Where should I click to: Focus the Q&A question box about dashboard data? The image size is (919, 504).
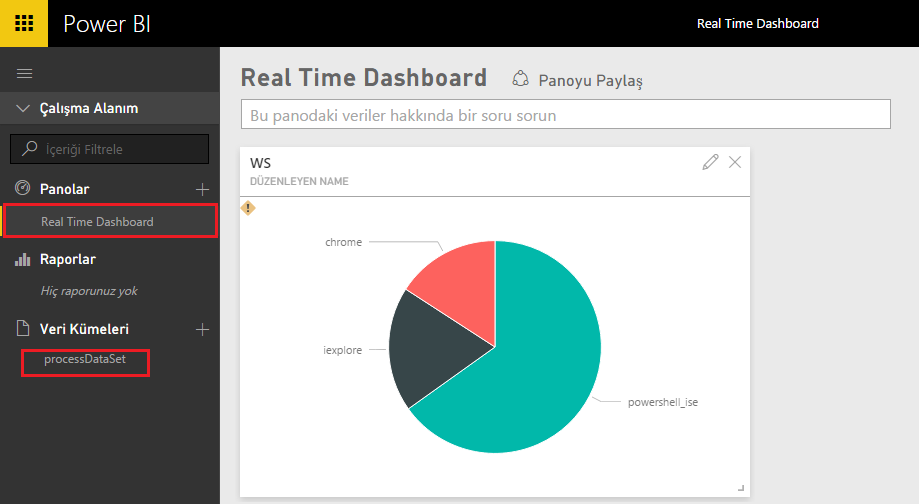566,114
